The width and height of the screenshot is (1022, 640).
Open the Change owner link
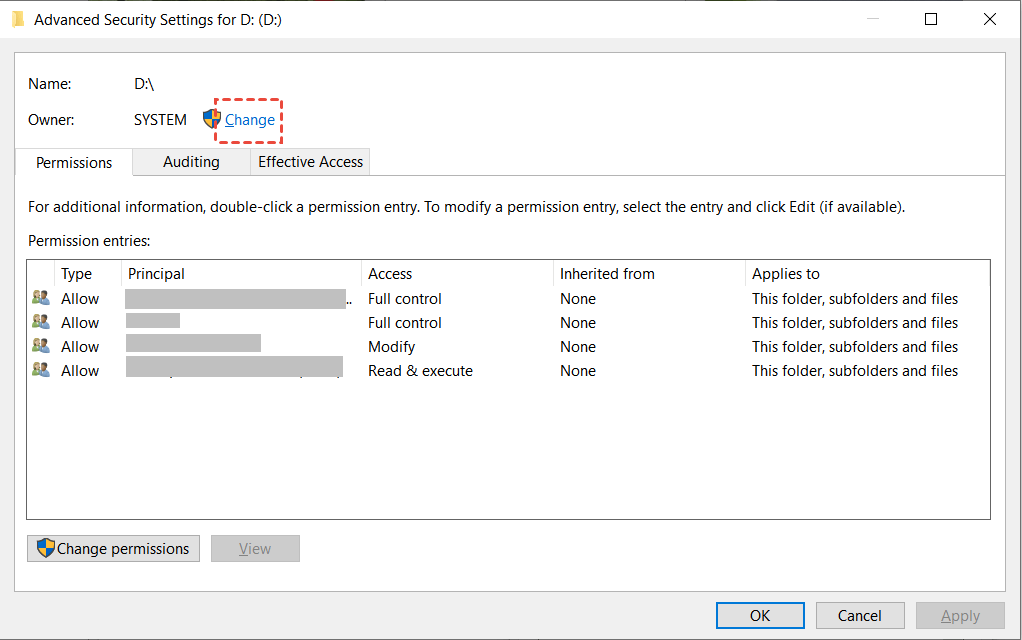[x=250, y=120]
